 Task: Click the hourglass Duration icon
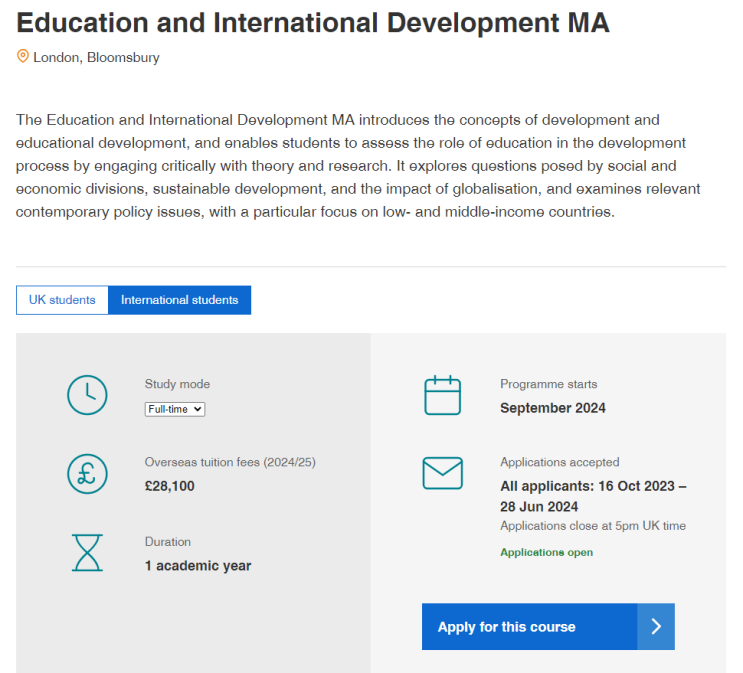[87, 553]
